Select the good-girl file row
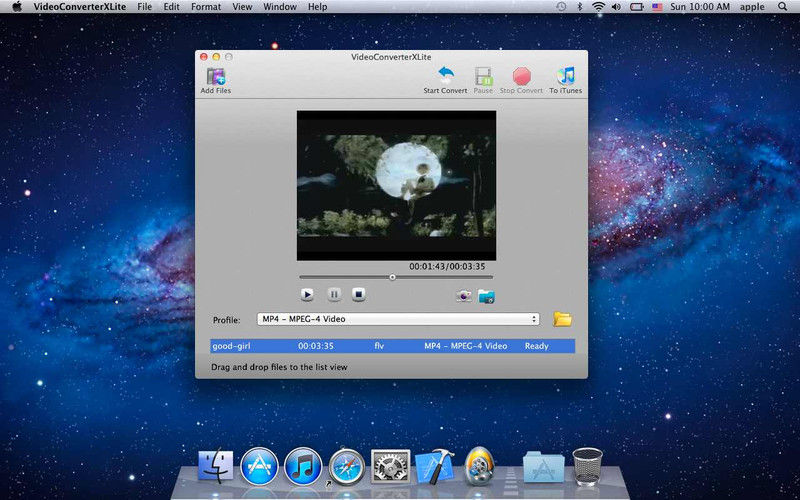This screenshot has height=500, width=800. click(392, 346)
